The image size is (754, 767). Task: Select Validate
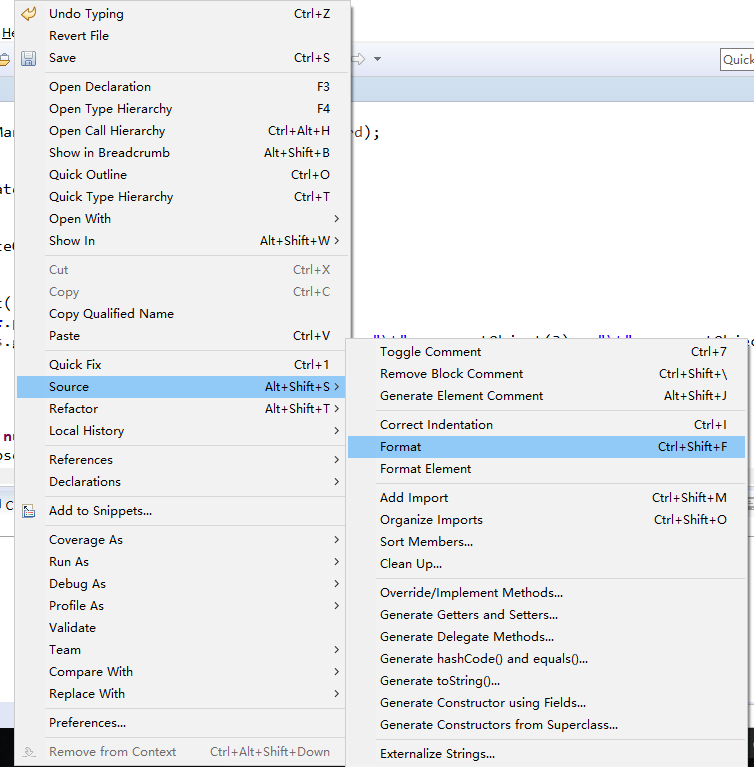(182, 628)
